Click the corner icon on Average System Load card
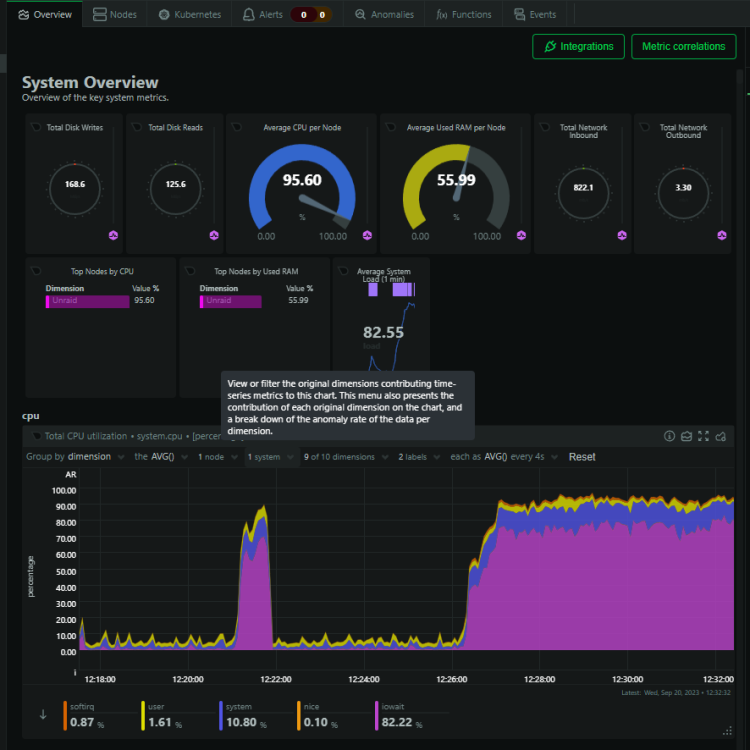This screenshot has width=750, height=750. click(343, 271)
